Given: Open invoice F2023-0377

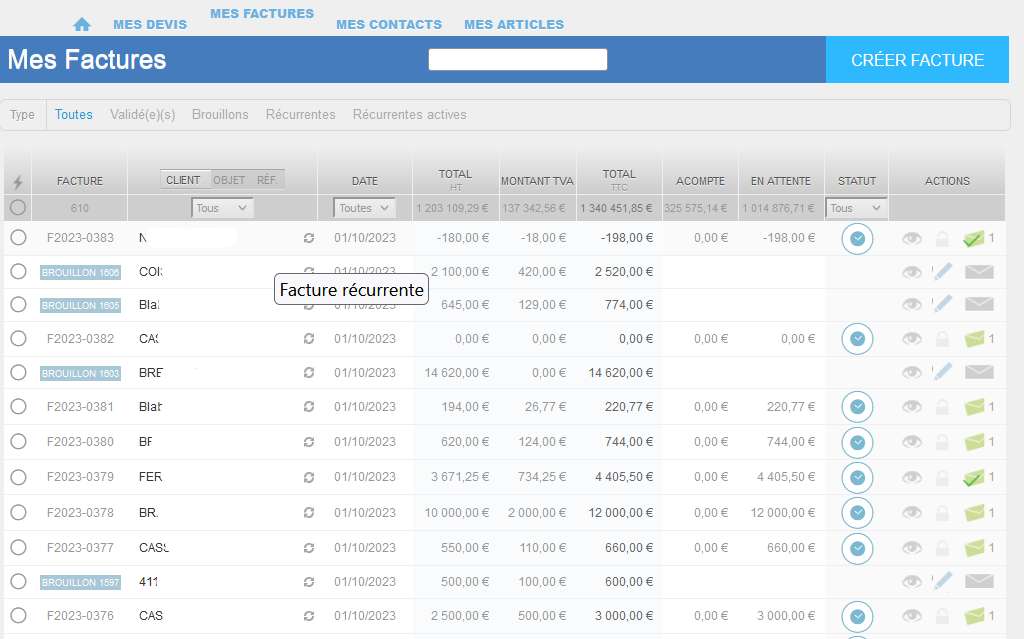Looking at the screenshot, I should 80,548.
